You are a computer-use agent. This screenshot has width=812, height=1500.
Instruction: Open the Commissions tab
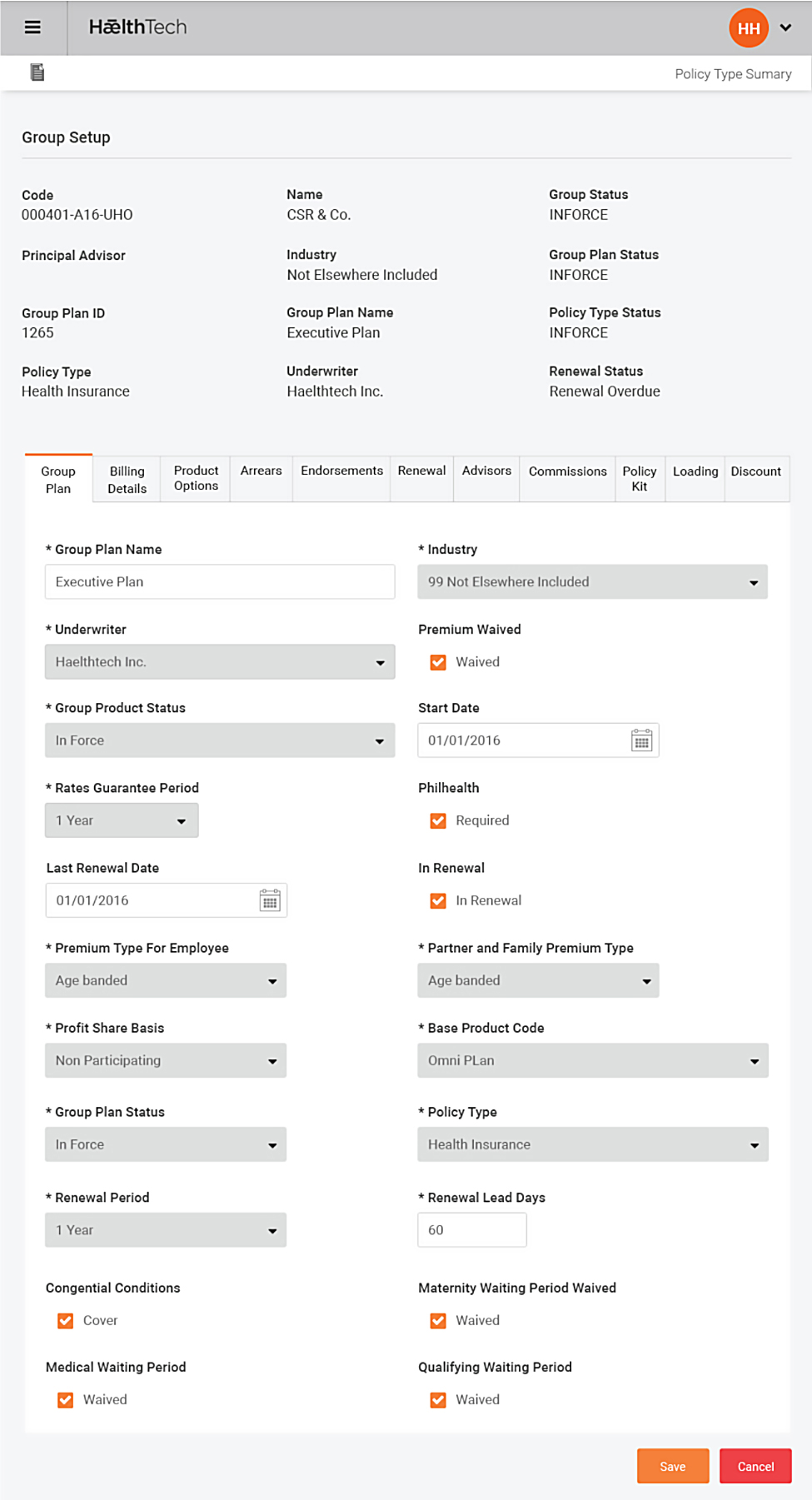[x=567, y=471]
